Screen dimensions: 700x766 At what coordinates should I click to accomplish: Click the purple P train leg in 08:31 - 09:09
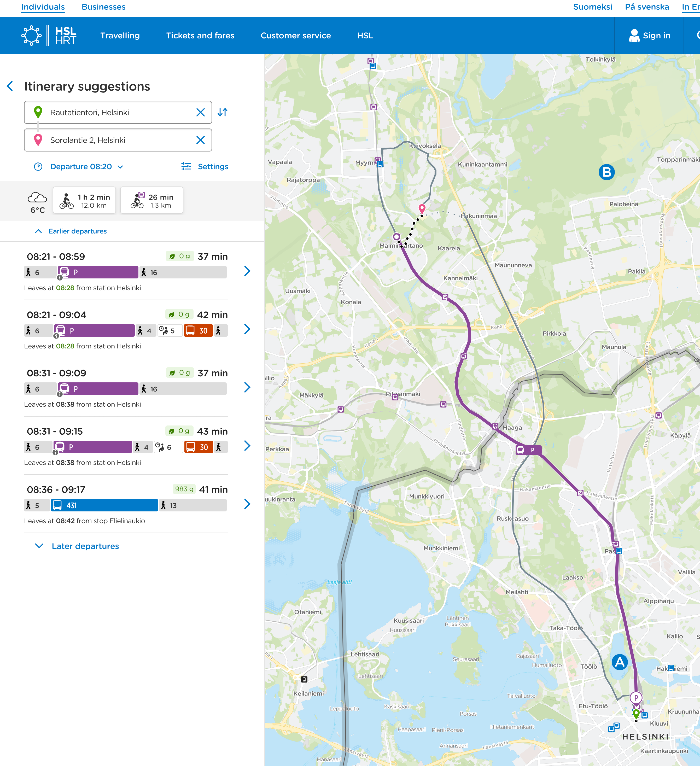[98, 389]
